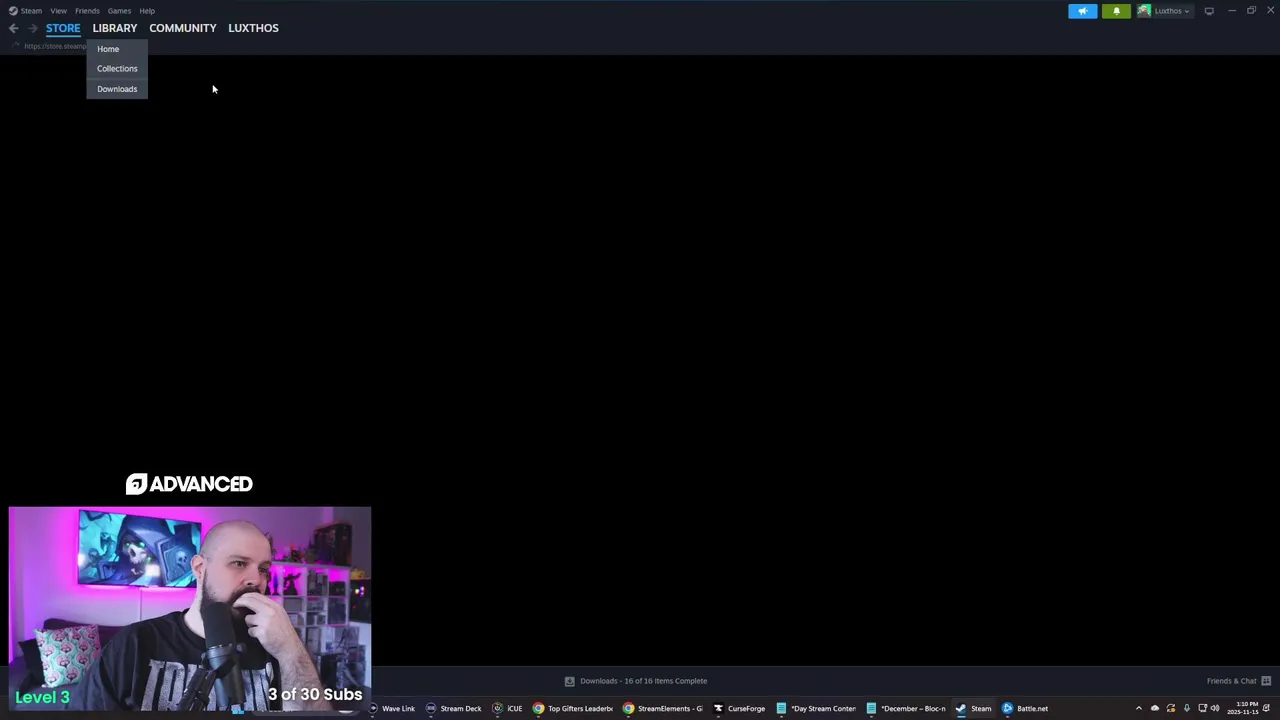
Task: Open Battle.net from taskbar
Action: pyautogui.click(x=1025, y=709)
